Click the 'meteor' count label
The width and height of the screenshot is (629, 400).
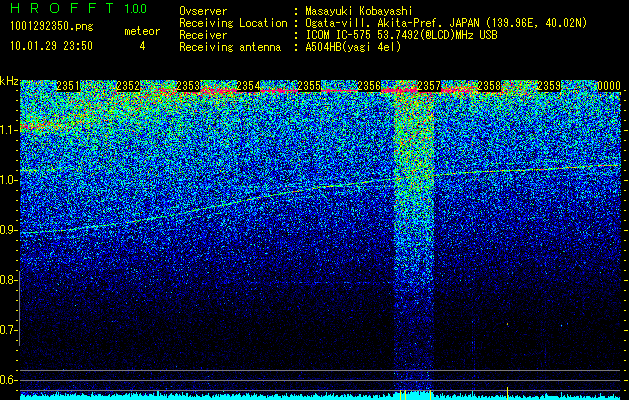click(142, 31)
